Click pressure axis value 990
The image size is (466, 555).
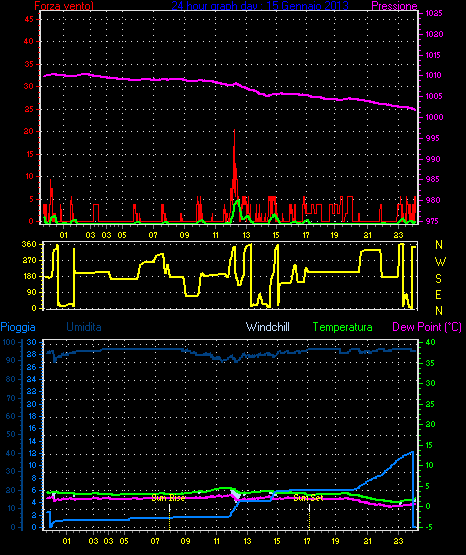[x=433, y=159]
